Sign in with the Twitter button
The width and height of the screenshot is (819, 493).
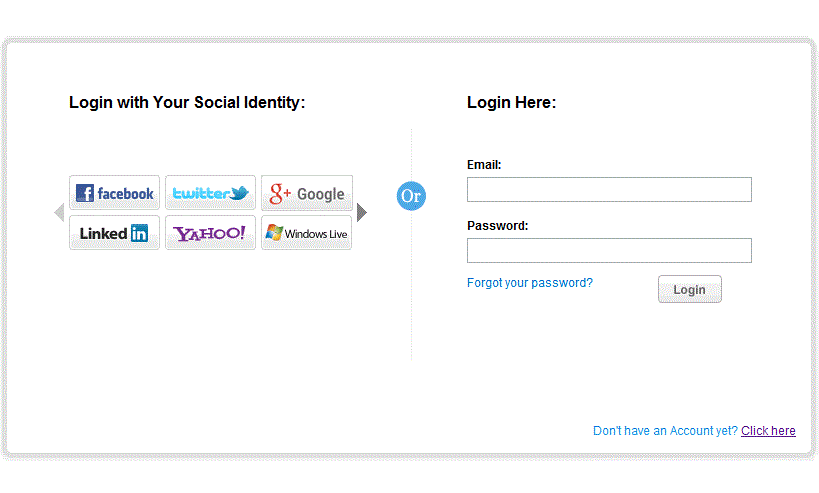tap(210, 193)
